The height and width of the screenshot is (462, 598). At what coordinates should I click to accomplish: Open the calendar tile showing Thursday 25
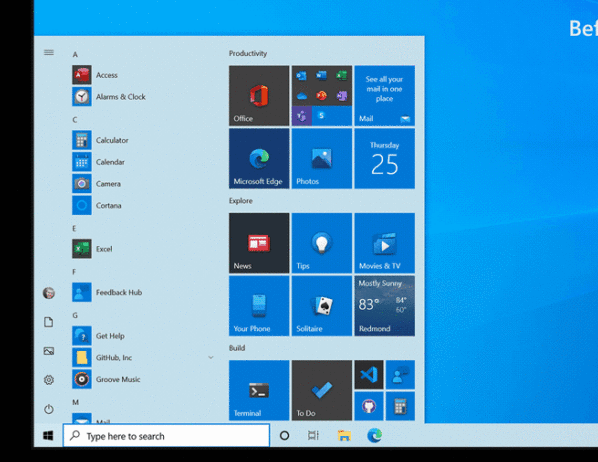pyautogui.click(x=384, y=158)
